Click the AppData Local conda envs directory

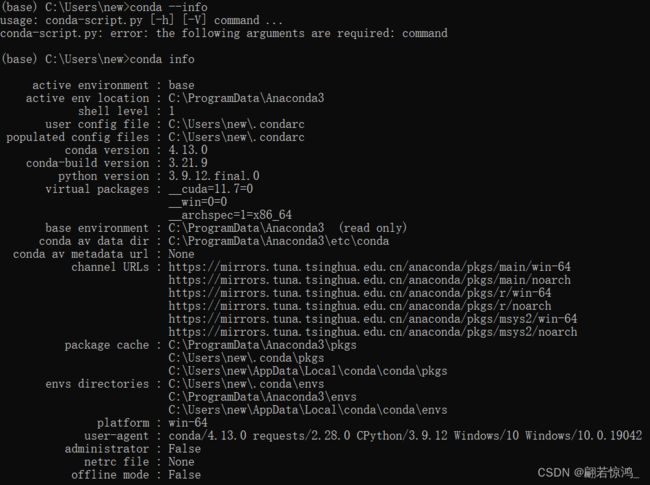click(x=308, y=410)
